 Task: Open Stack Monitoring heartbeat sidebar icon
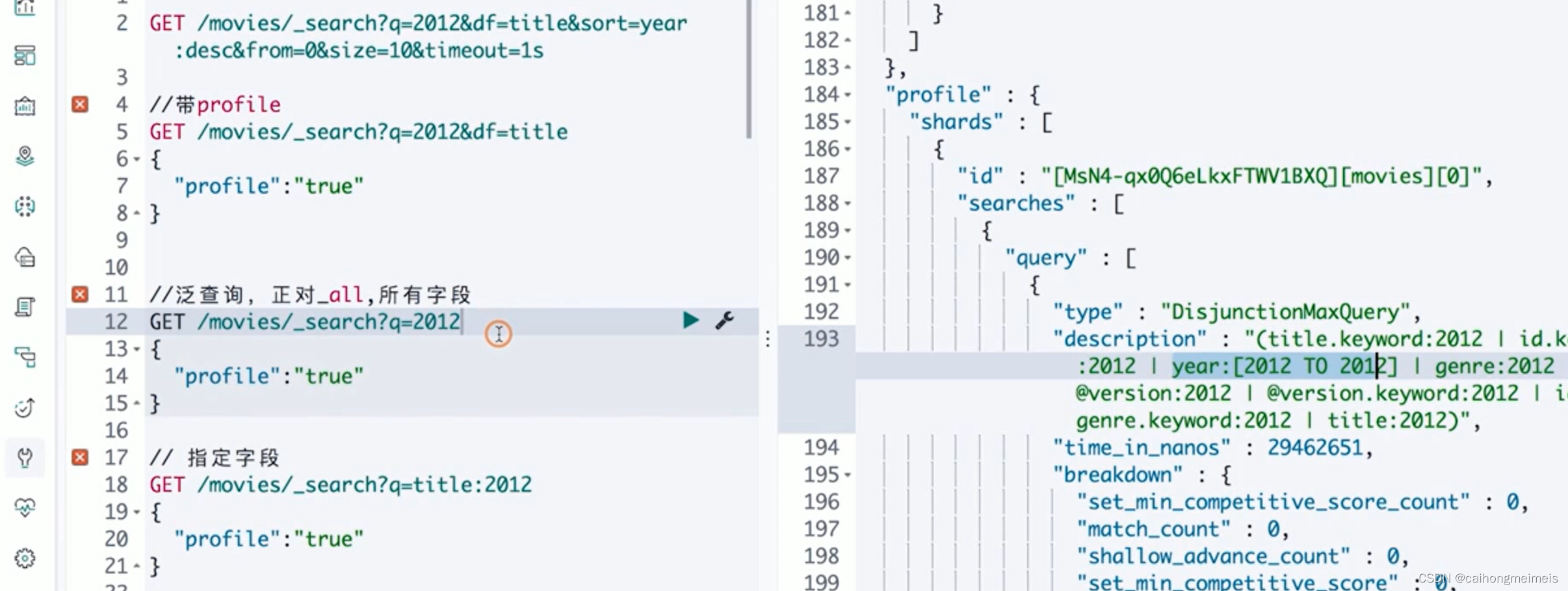tap(25, 507)
